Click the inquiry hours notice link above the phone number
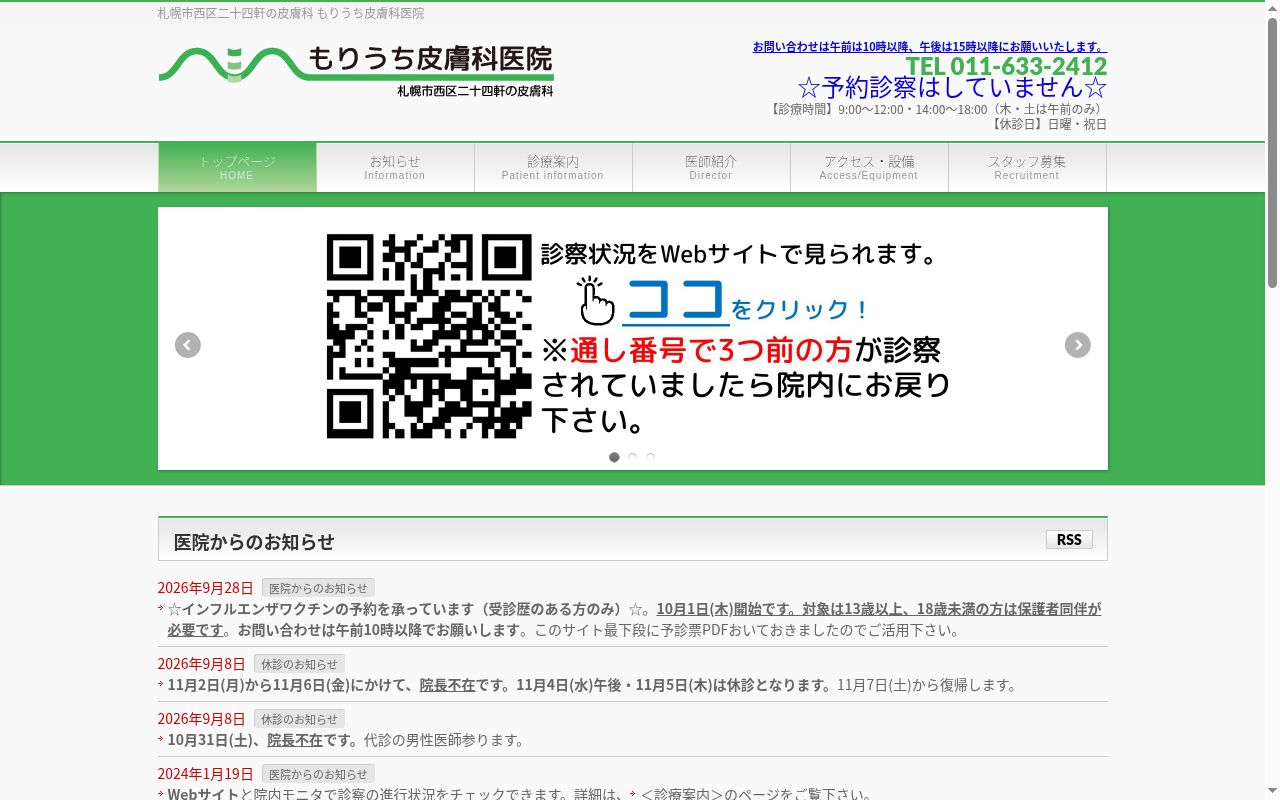 click(x=930, y=47)
